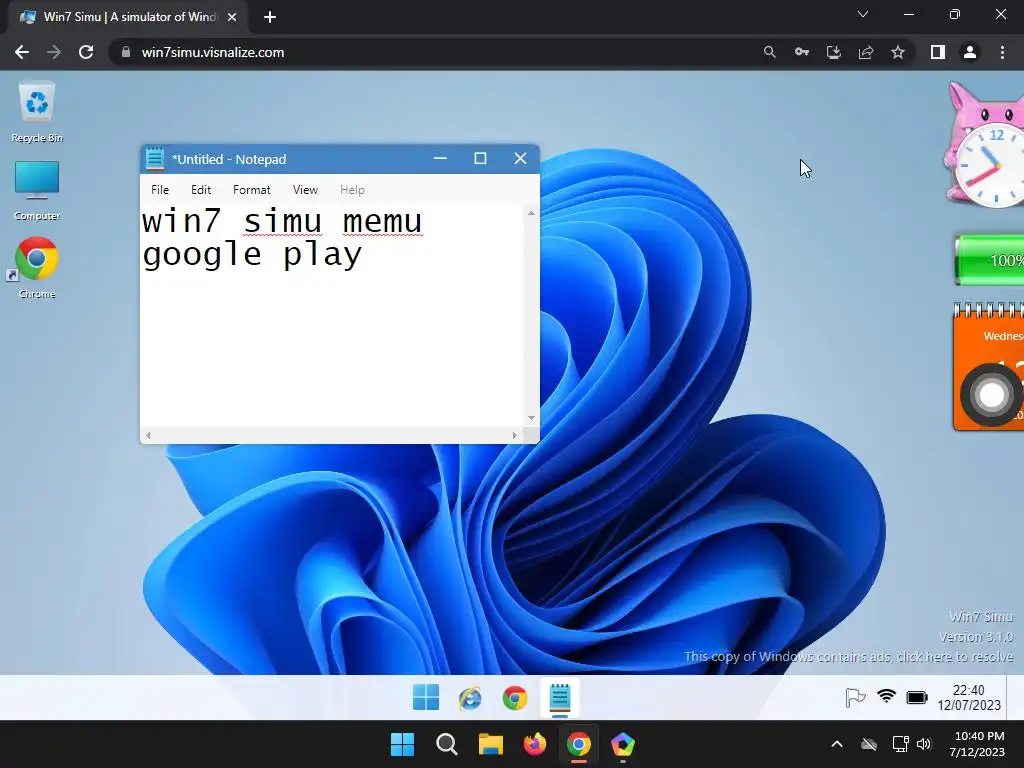Open File Explorer from the taskbar
Image resolution: width=1024 pixels, height=768 pixels.
pyautogui.click(x=490, y=744)
